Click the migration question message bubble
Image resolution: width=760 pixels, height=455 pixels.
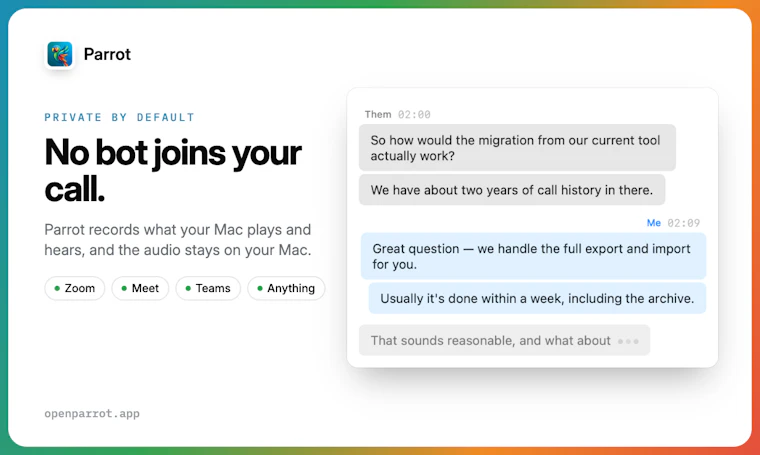click(x=517, y=148)
